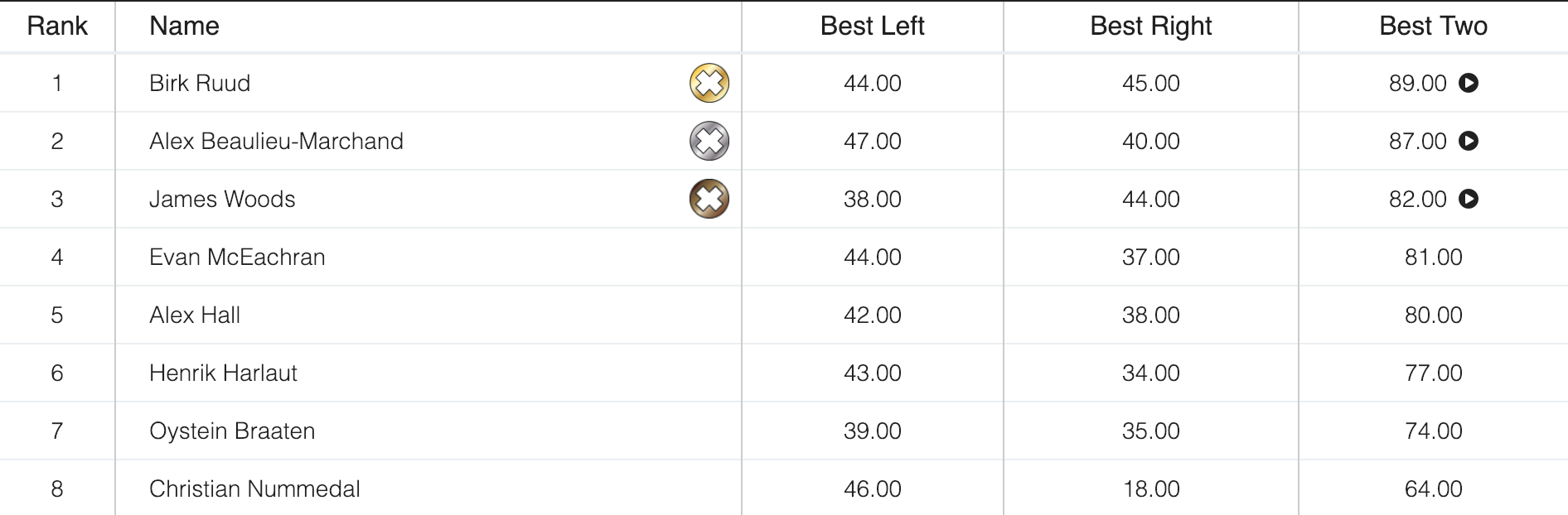Select Birk Ruud's name in the standings

(200, 83)
